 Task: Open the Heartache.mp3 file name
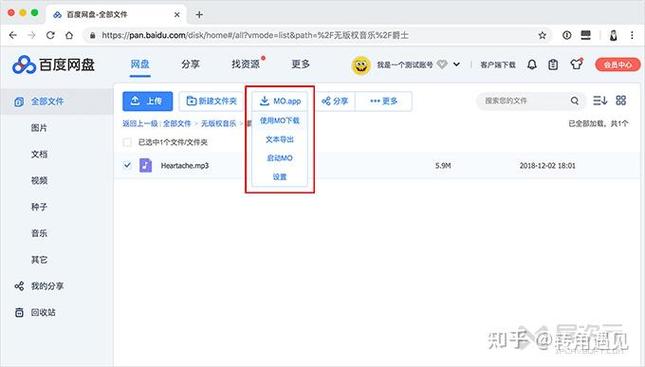185,166
